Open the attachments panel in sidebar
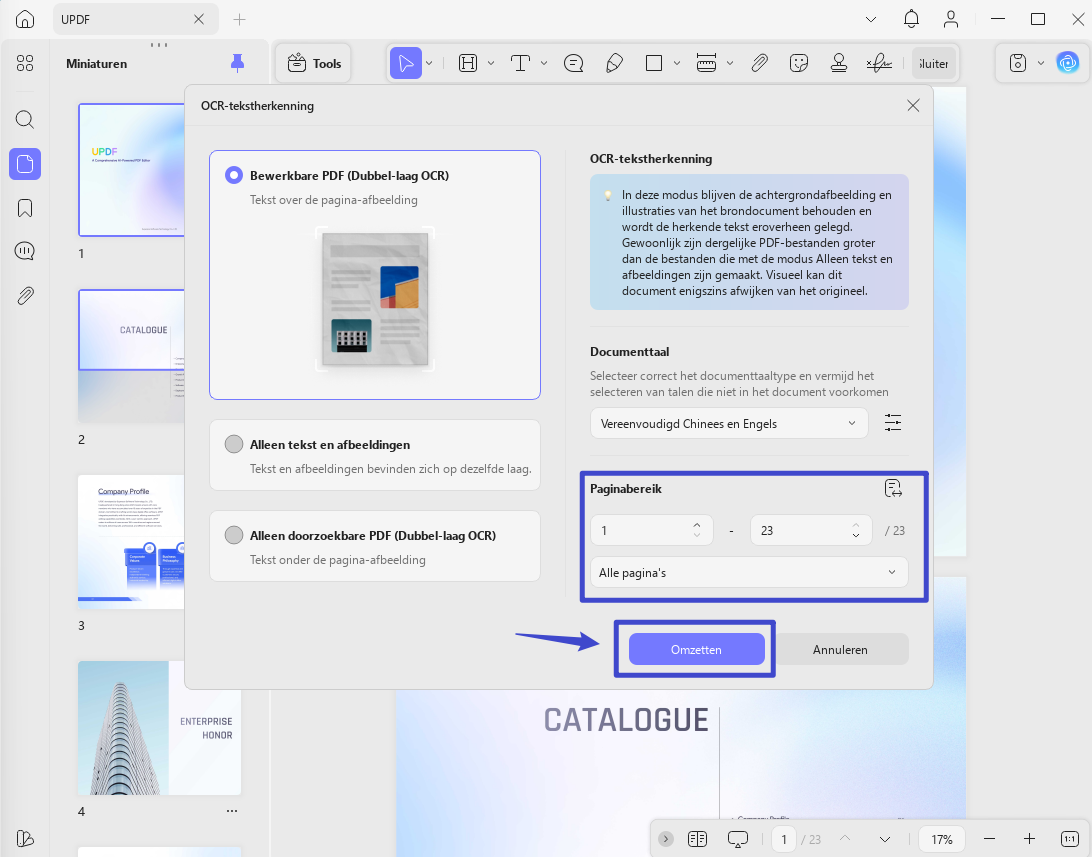This screenshot has height=857, width=1092. pos(25,296)
